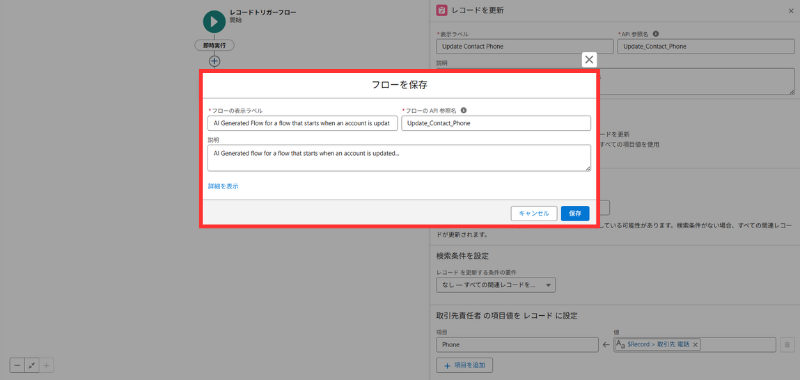Close the Save Flow dialog with X
The image size is (800, 380).
click(x=589, y=60)
